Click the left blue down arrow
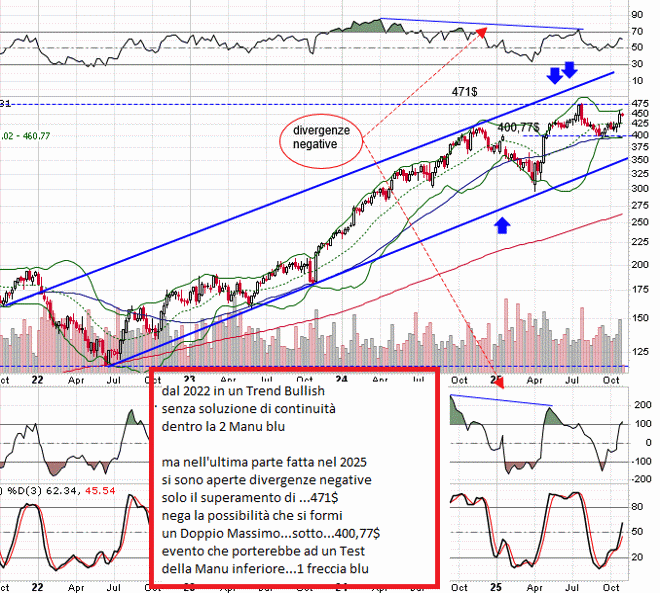Image resolution: width=660 pixels, height=593 pixels. 553,76
